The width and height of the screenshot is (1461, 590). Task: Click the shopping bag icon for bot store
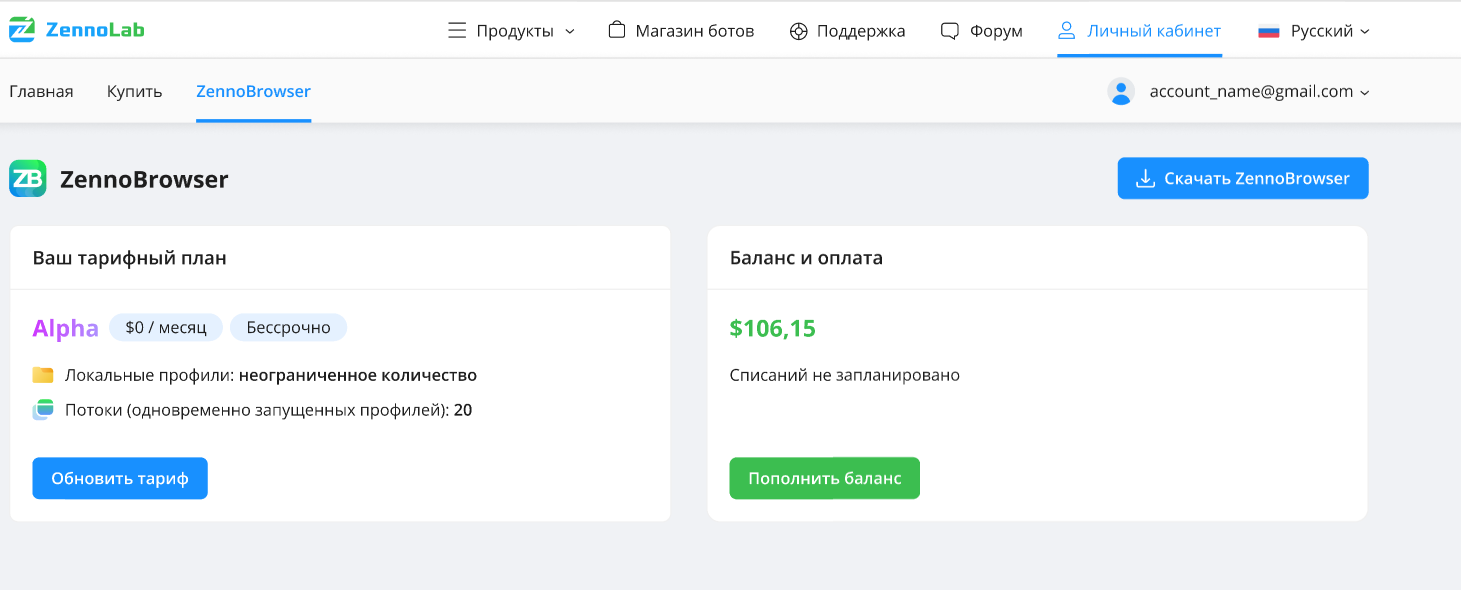617,31
